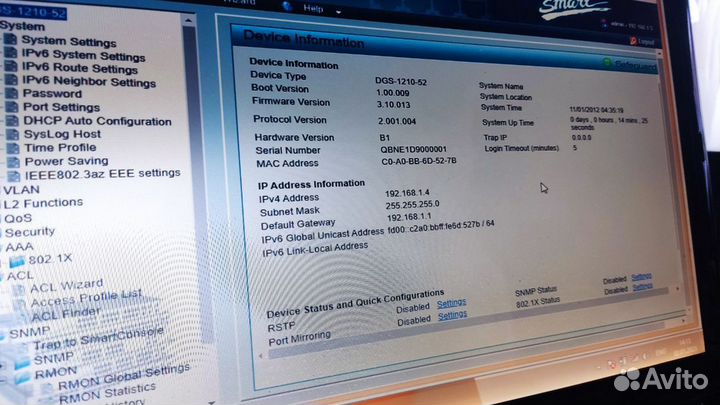
Task: Open Trap to SmartConsole entry
Action: 98,338
